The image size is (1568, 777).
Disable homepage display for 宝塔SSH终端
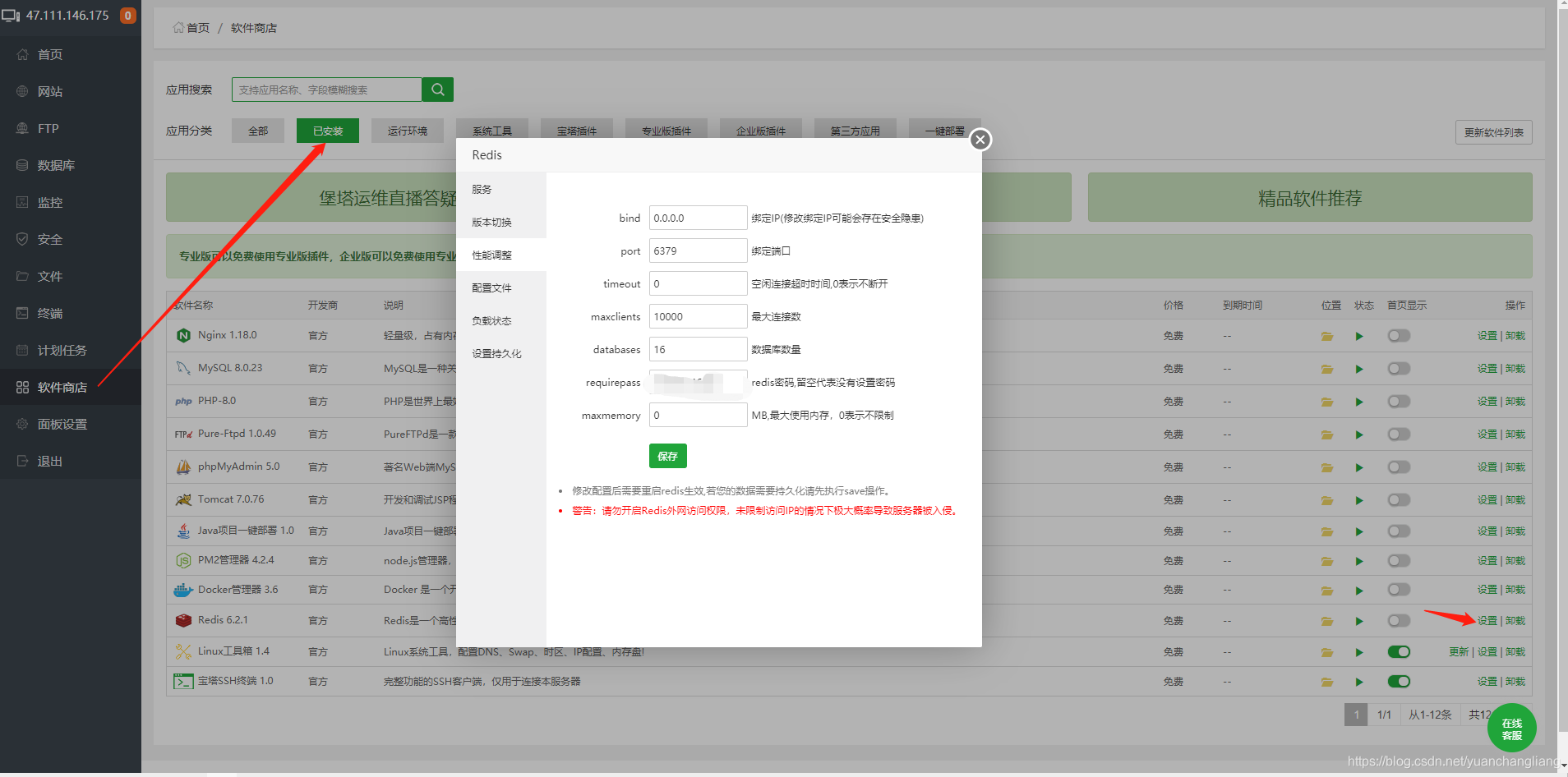[1399, 681]
